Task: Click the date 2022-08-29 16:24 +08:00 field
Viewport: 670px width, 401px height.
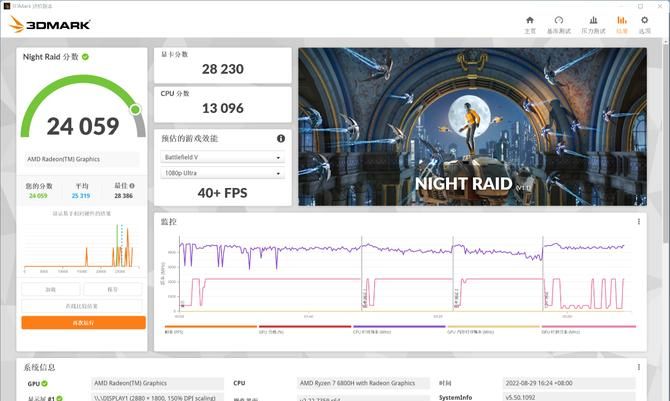Action: [569, 383]
